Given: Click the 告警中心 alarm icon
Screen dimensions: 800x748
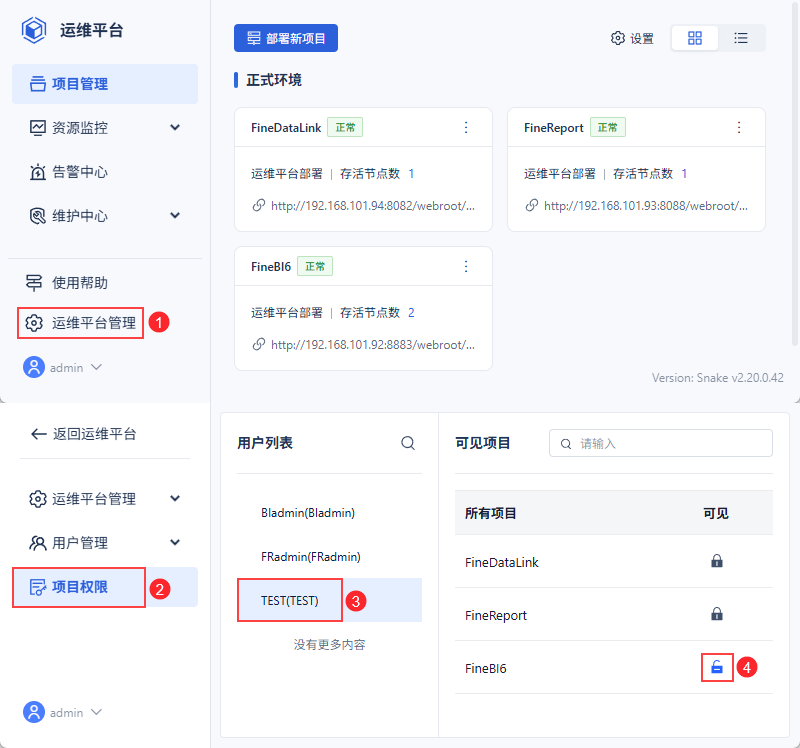Looking at the screenshot, I should click(37, 172).
